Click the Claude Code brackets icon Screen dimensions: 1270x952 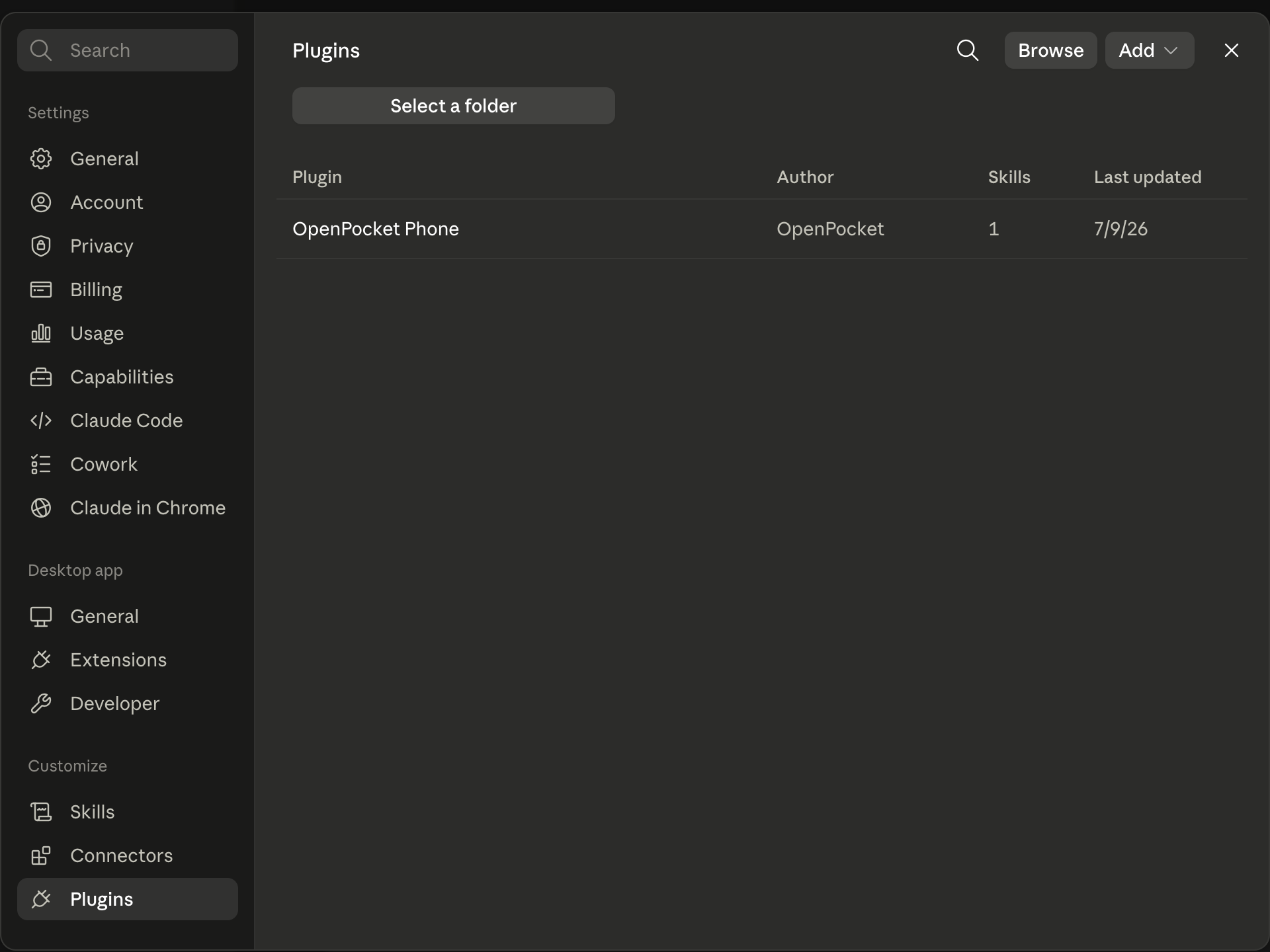point(41,420)
